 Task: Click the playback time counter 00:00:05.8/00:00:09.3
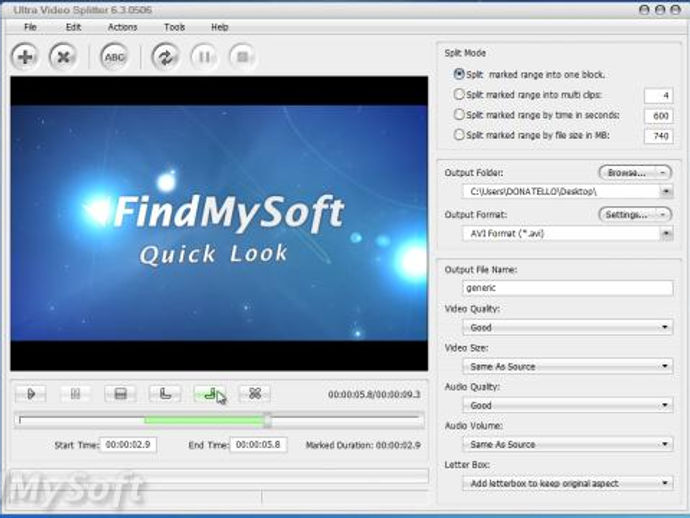[374, 394]
